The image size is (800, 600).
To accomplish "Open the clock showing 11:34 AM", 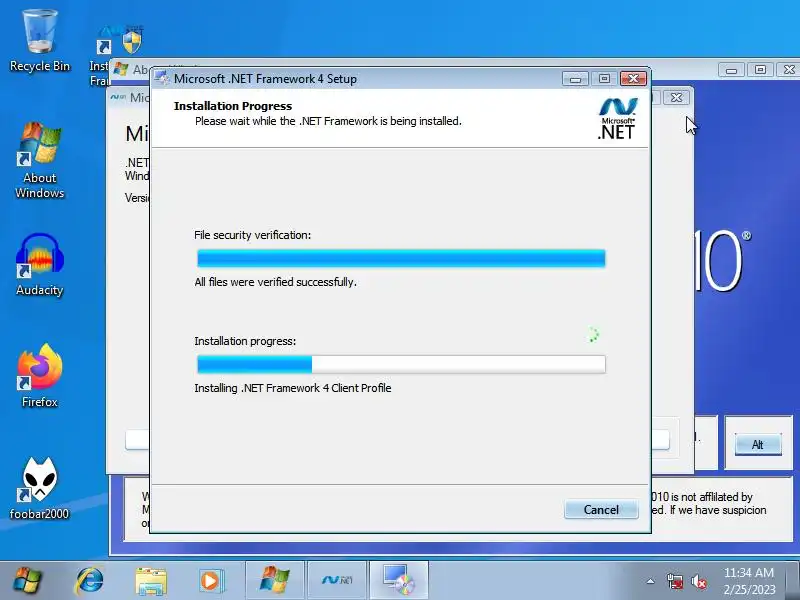I will [749, 581].
